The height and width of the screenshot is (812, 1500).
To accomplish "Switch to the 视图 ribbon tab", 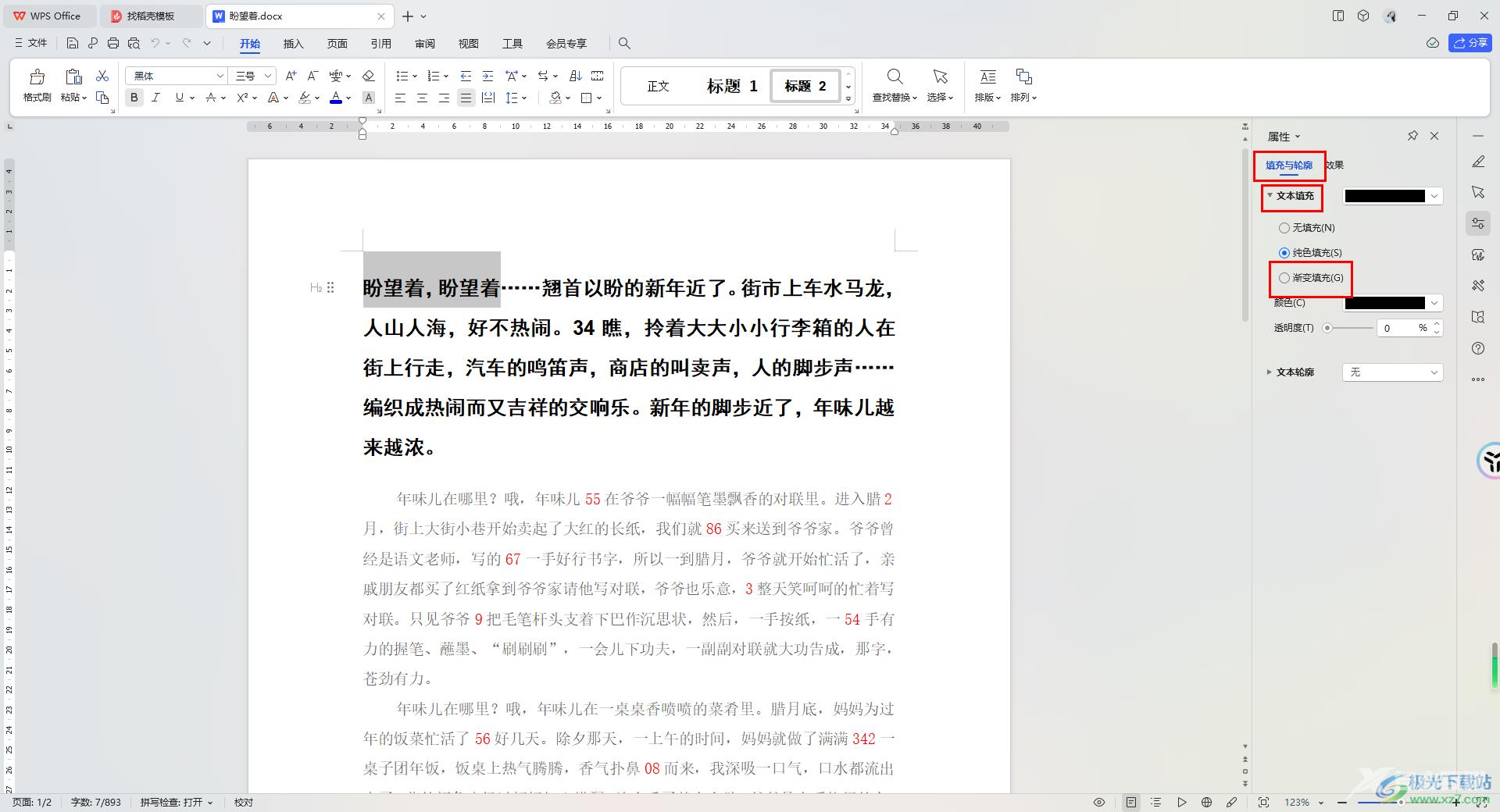I will pyautogui.click(x=468, y=44).
